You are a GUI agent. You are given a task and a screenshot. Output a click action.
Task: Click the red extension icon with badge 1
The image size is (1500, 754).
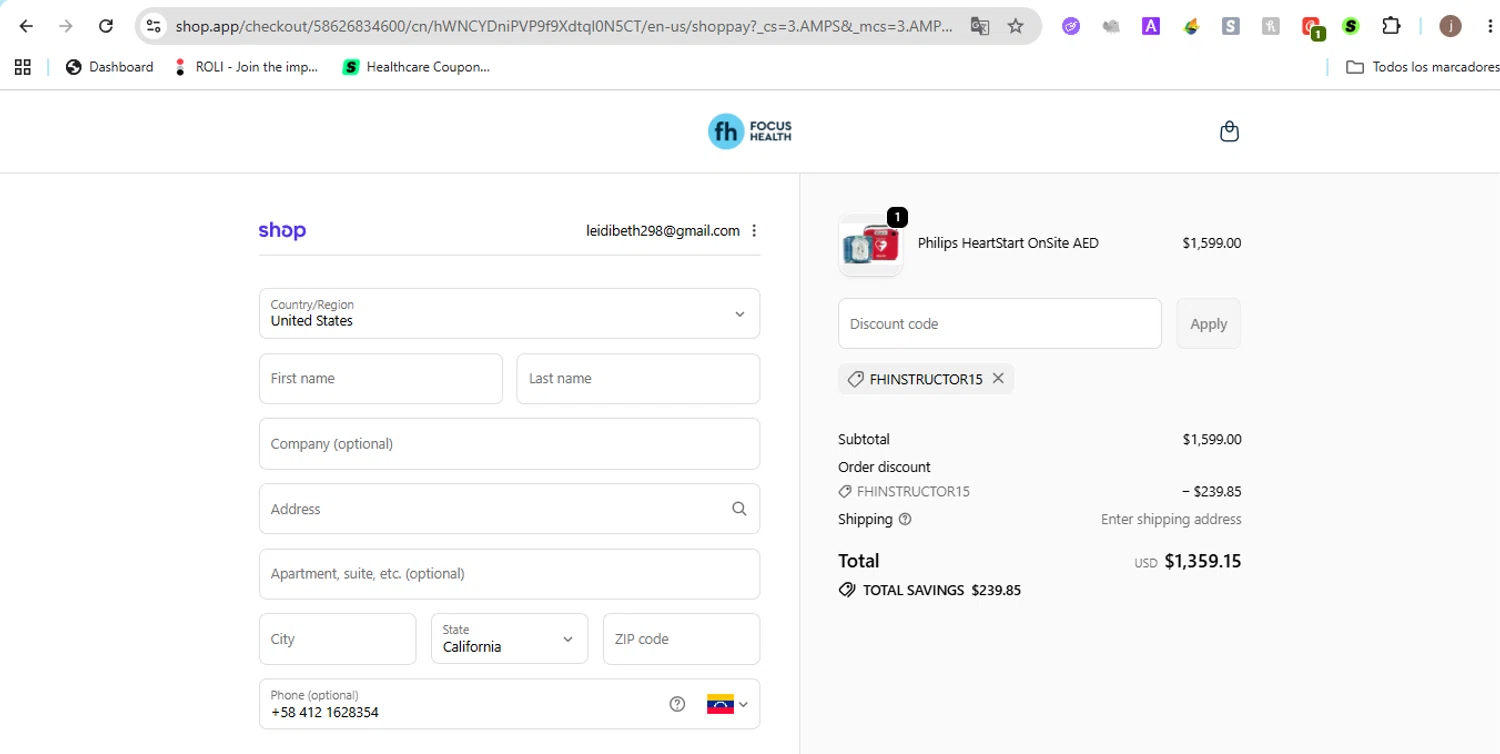tap(1312, 28)
